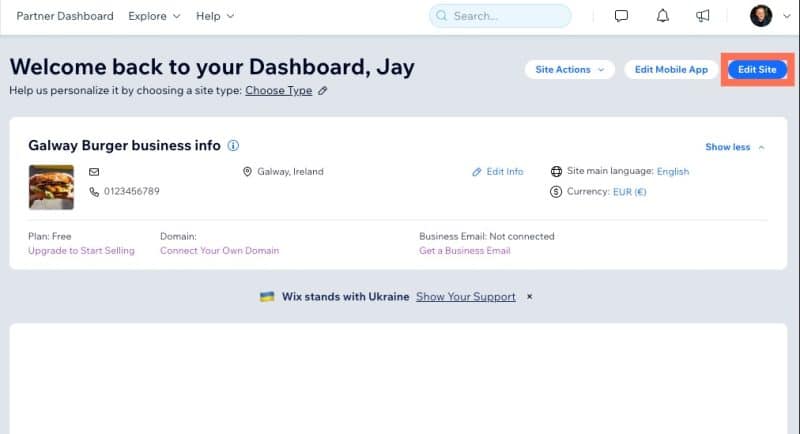800x434 pixels.
Task: Open the chat messages icon
Action: [x=621, y=16]
